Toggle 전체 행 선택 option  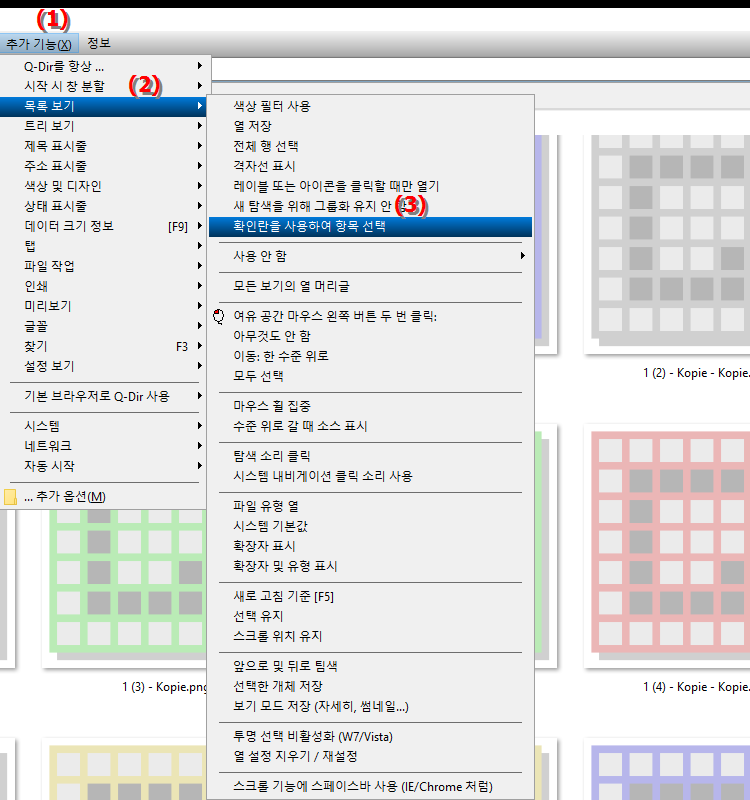[370, 146]
